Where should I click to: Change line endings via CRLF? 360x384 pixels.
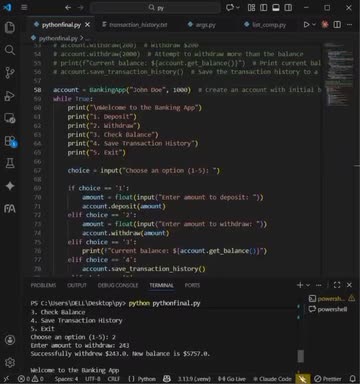(x=114, y=379)
